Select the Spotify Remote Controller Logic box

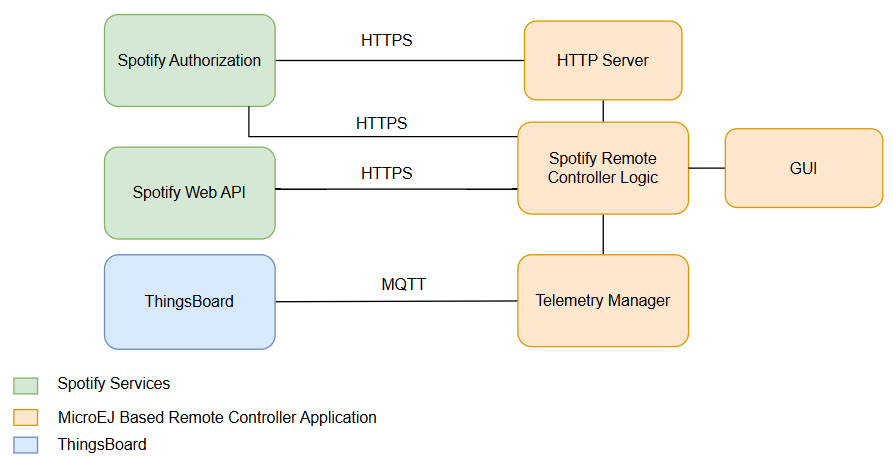(x=603, y=168)
